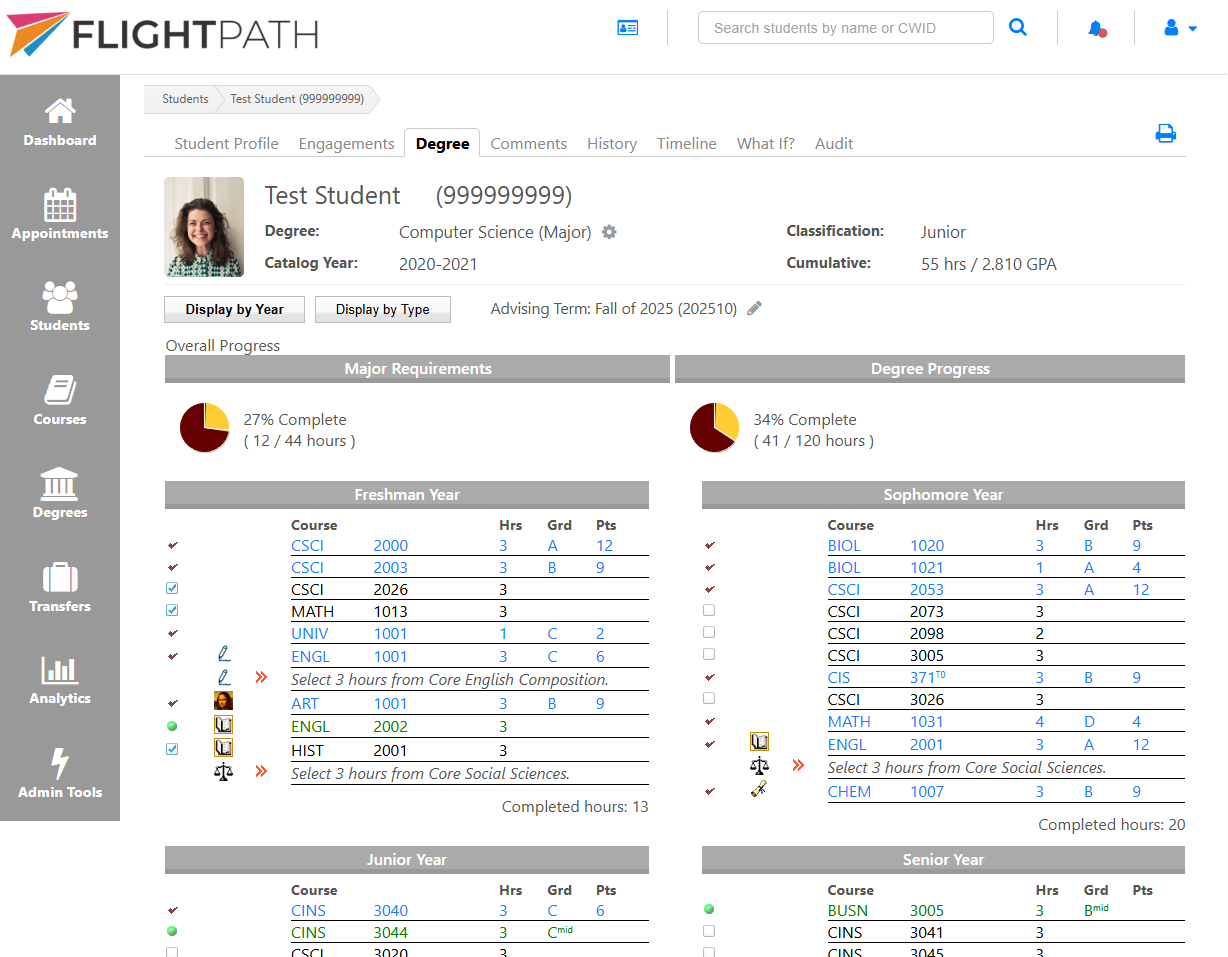Image resolution: width=1228 pixels, height=957 pixels.
Task: Uncheck the CSCI 2026 checkbox
Action: pos(172,588)
